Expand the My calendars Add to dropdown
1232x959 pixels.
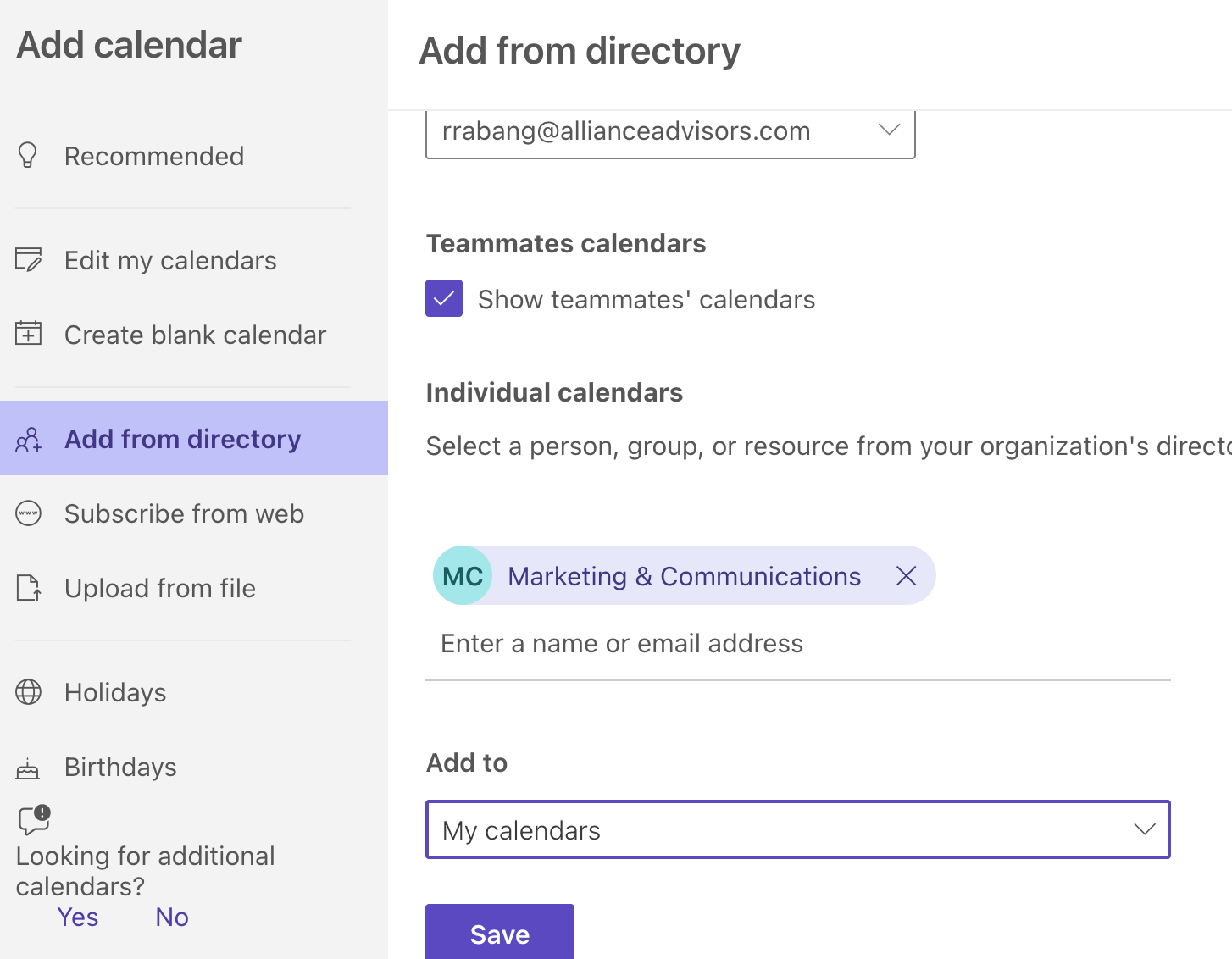tap(797, 829)
